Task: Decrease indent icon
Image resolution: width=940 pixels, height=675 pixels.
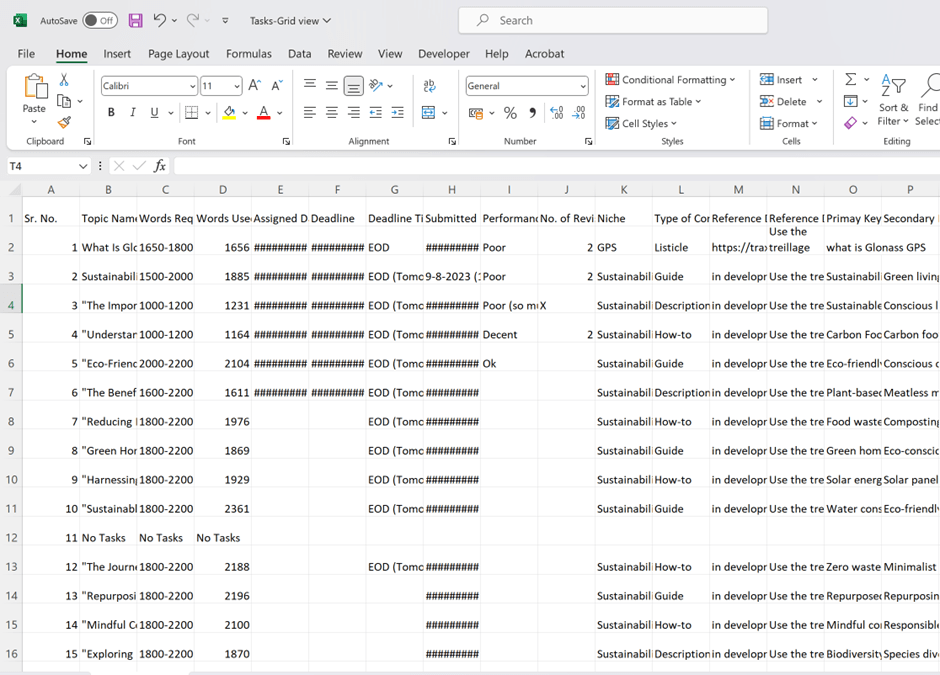Action: click(376, 112)
